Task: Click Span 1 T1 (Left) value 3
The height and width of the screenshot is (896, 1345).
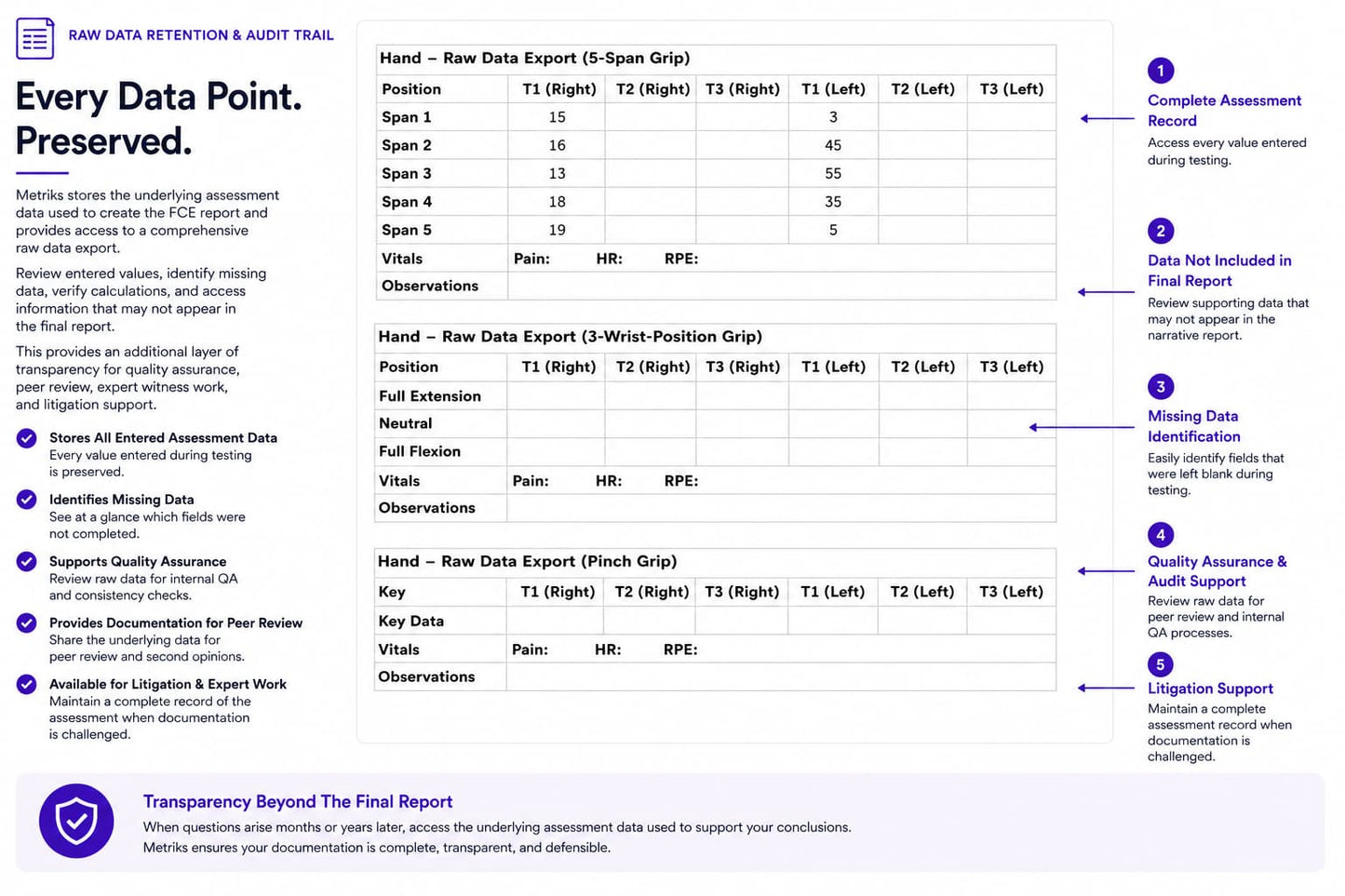Action: (833, 117)
